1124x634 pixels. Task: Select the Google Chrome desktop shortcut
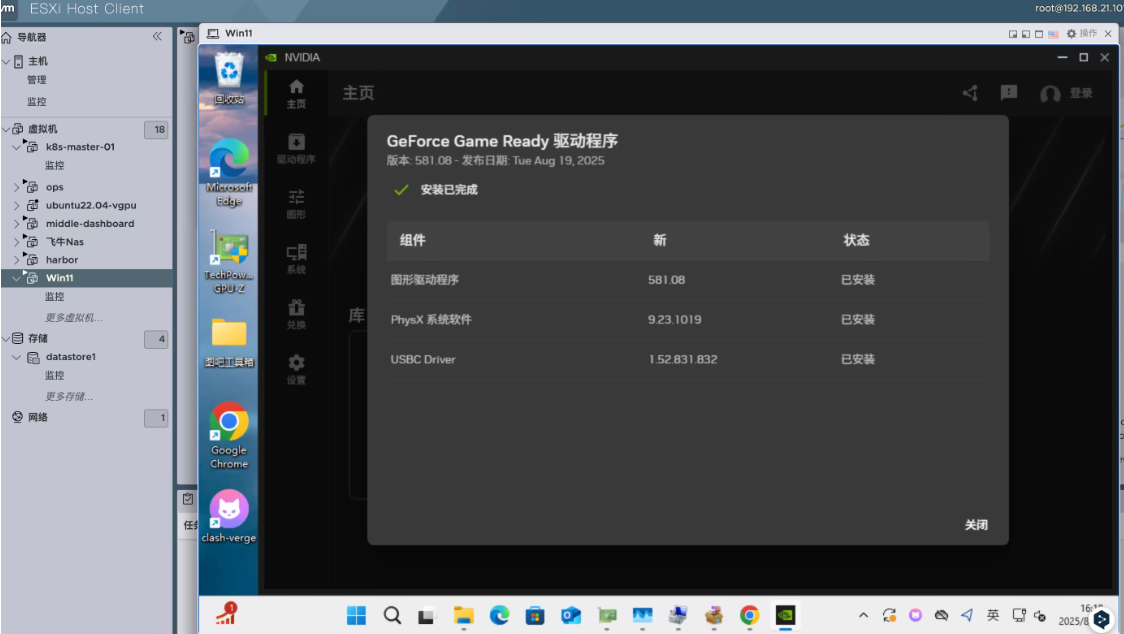point(229,435)
